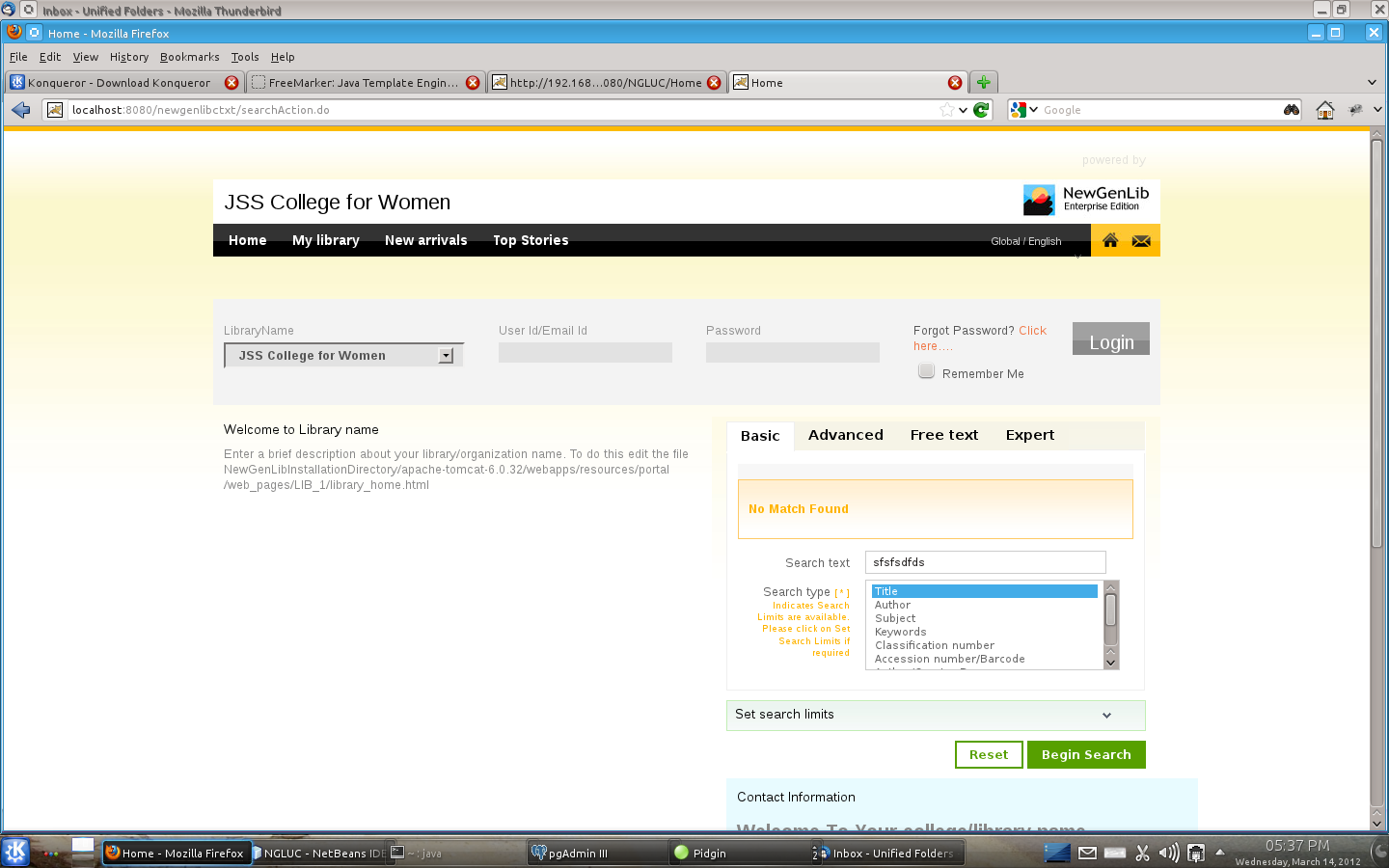Enable the Remember Me checkbox
The image size is (1389, 868).
pos(926,371)
